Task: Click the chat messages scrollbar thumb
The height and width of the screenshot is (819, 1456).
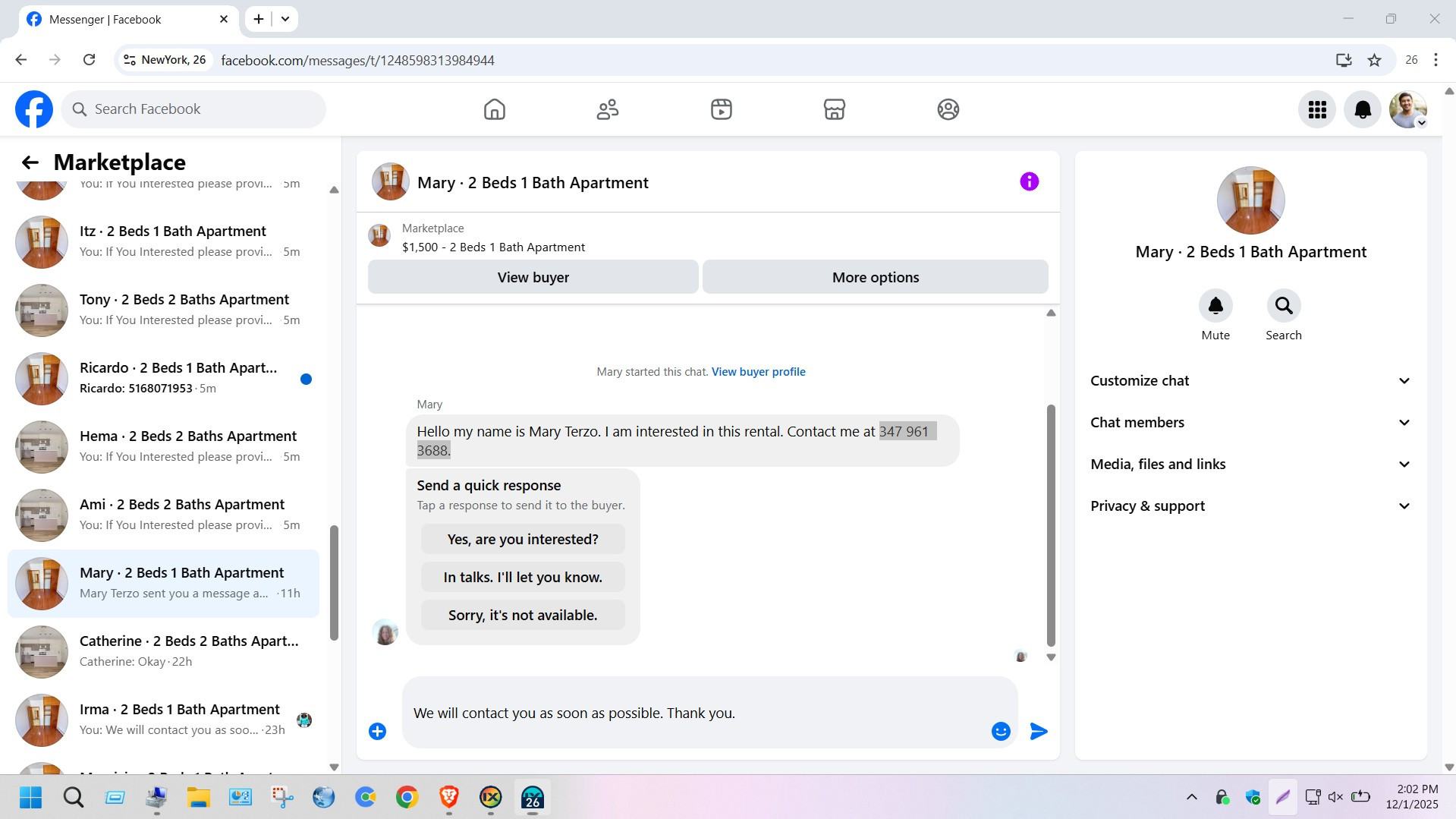Action: pos(1051,525)
